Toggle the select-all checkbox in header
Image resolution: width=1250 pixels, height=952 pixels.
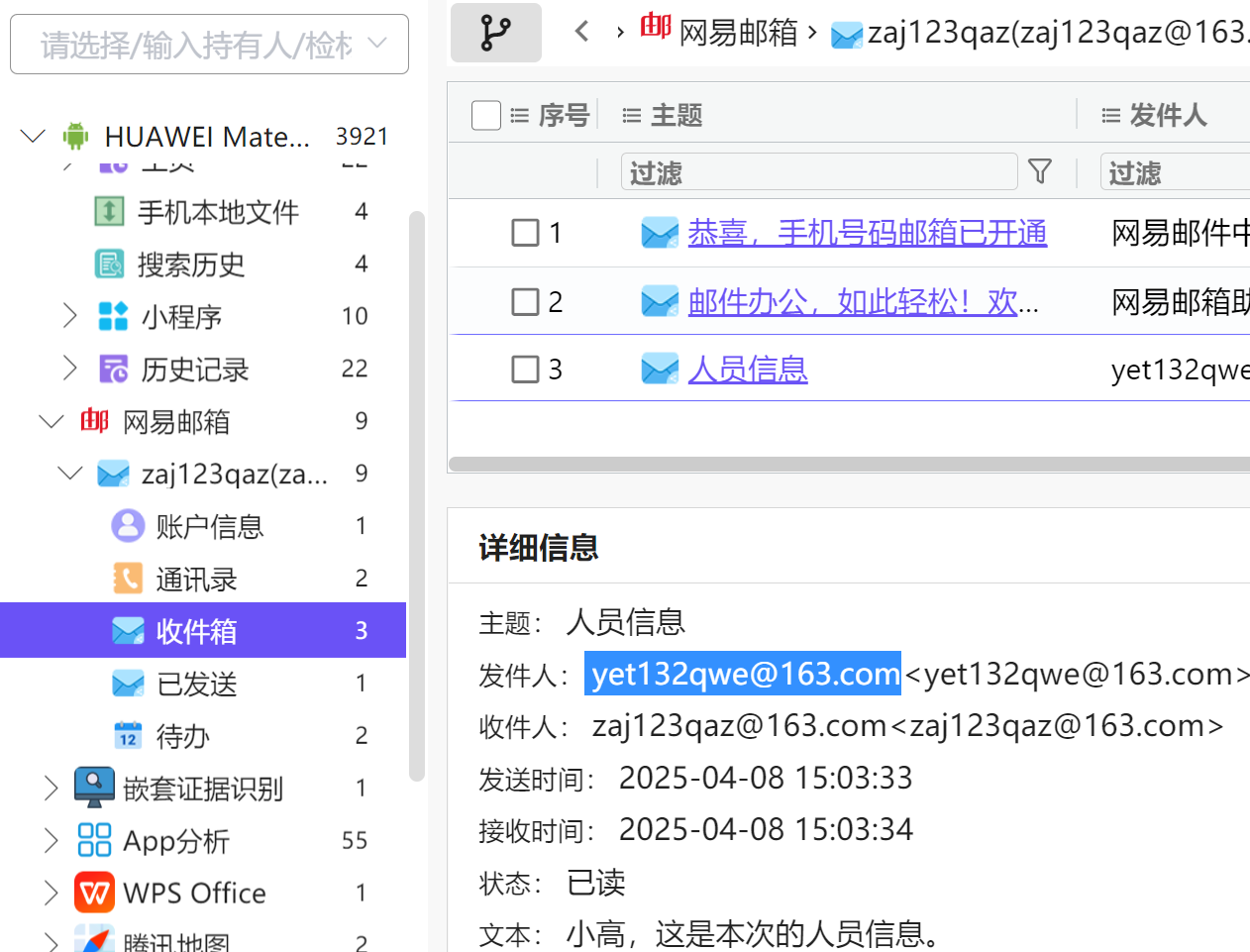click(486, 115)
